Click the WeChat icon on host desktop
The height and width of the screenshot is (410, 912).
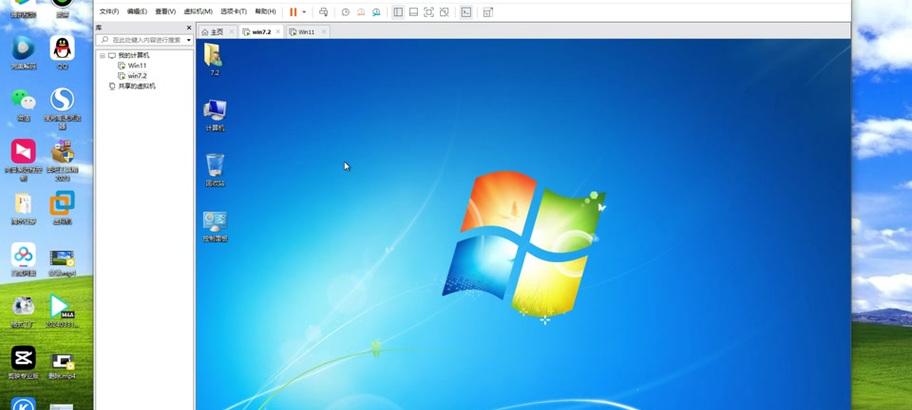click(23, 100)
